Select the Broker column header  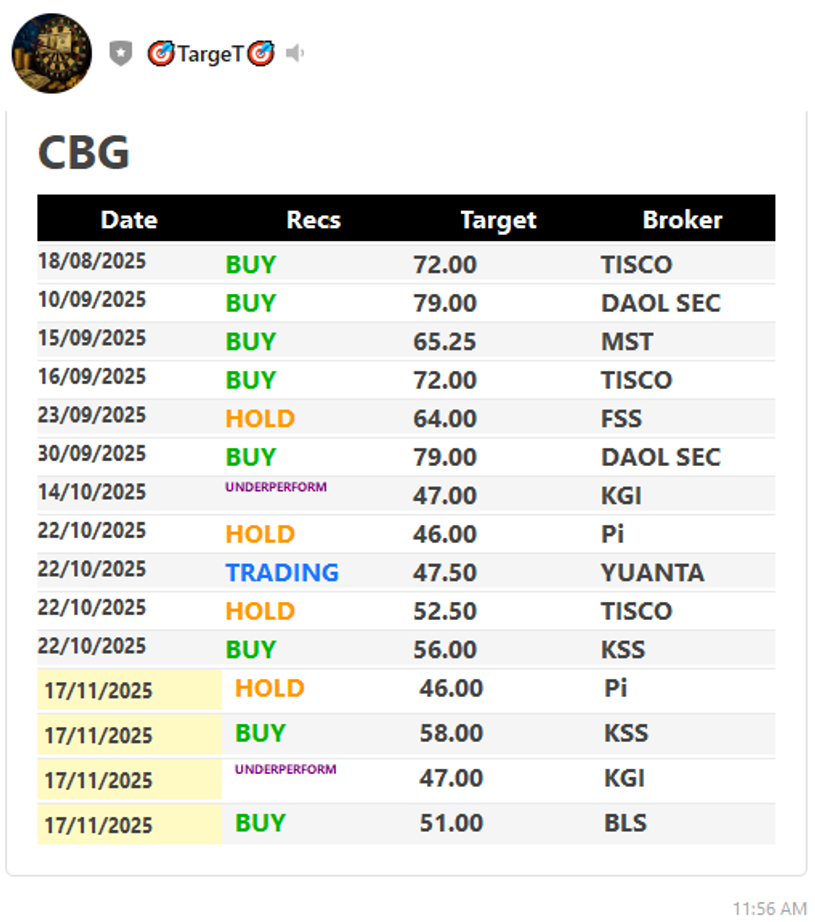[682, 220]
